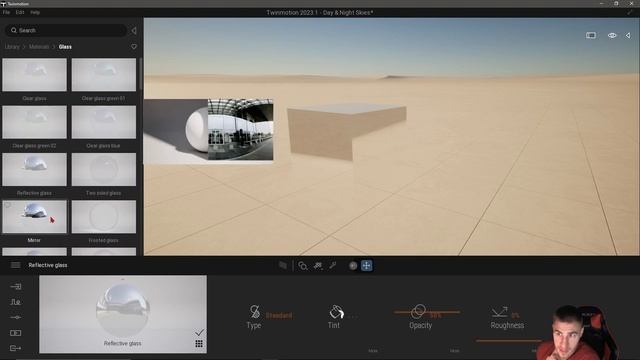Click the search magnifier icon

point(13,30)
